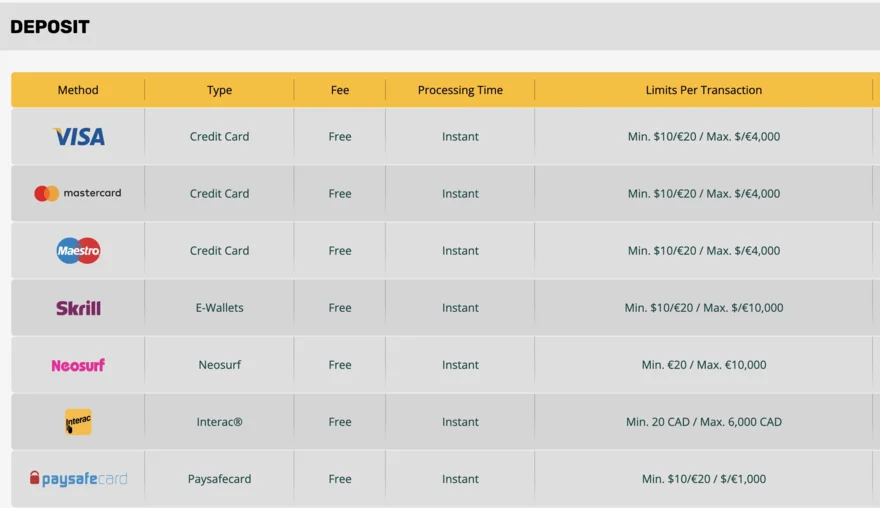Click the Limits Per Transaction header
This screenshot has height=508, width=880.
point(704,90)
